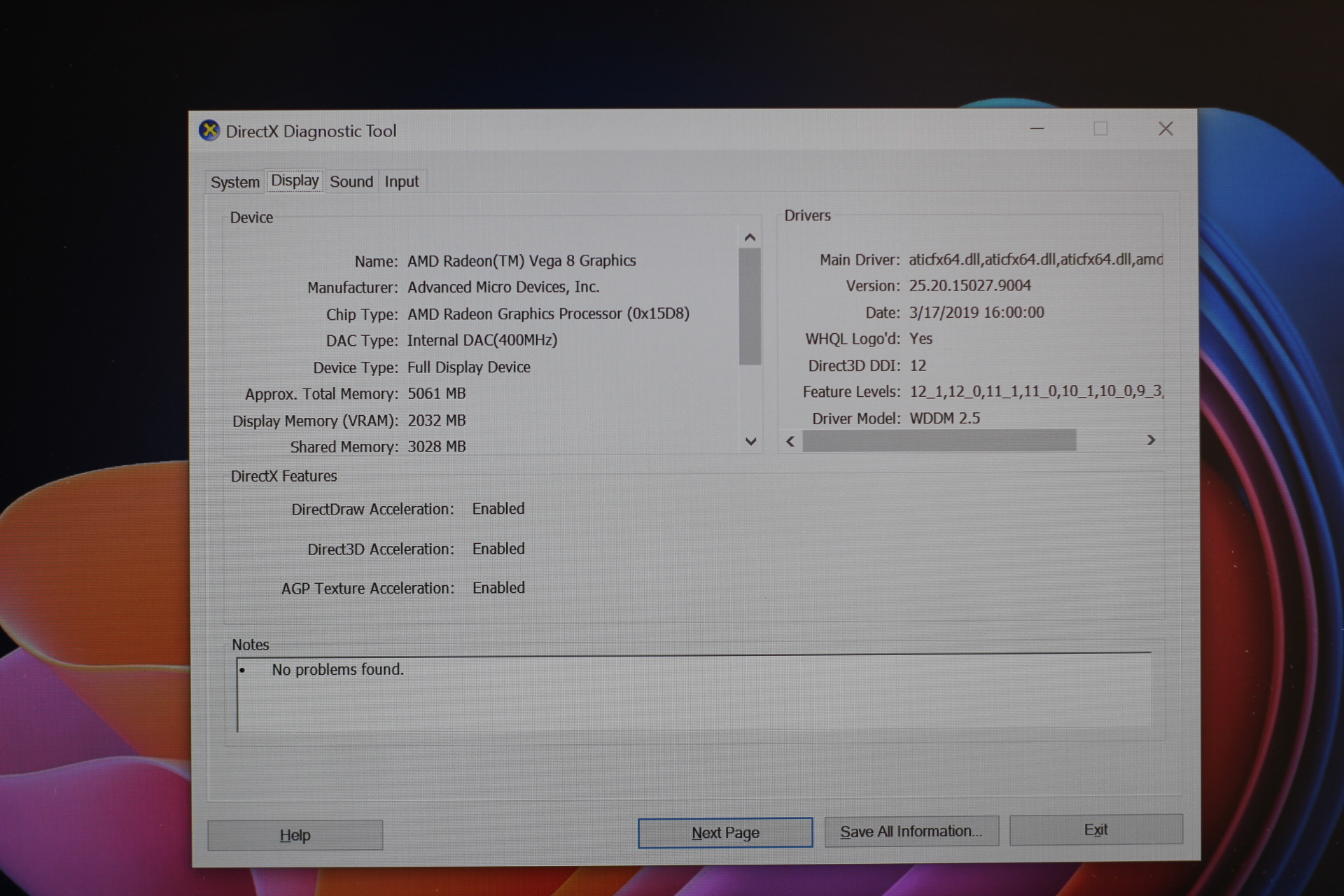This screenshot has width=1344, height=896.
Task: Go to the Input tab
Action: [401, 182]
